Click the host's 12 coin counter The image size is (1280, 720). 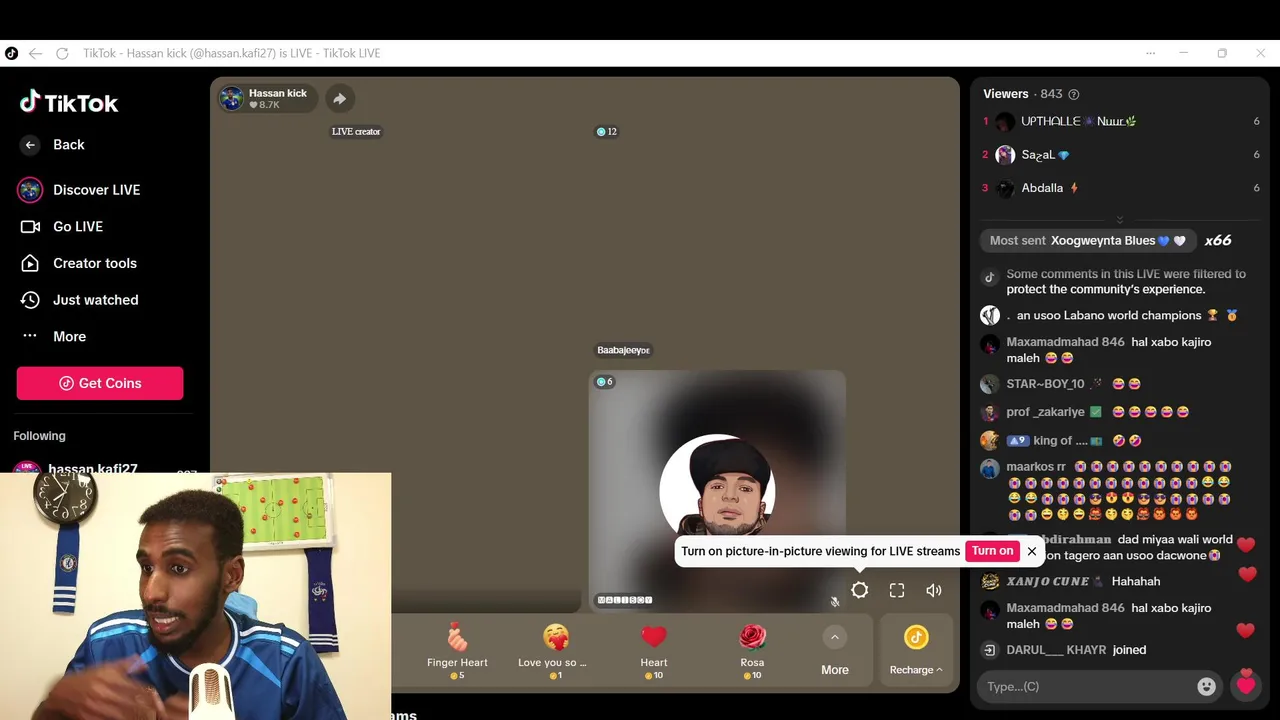click(x=607, y=132)
